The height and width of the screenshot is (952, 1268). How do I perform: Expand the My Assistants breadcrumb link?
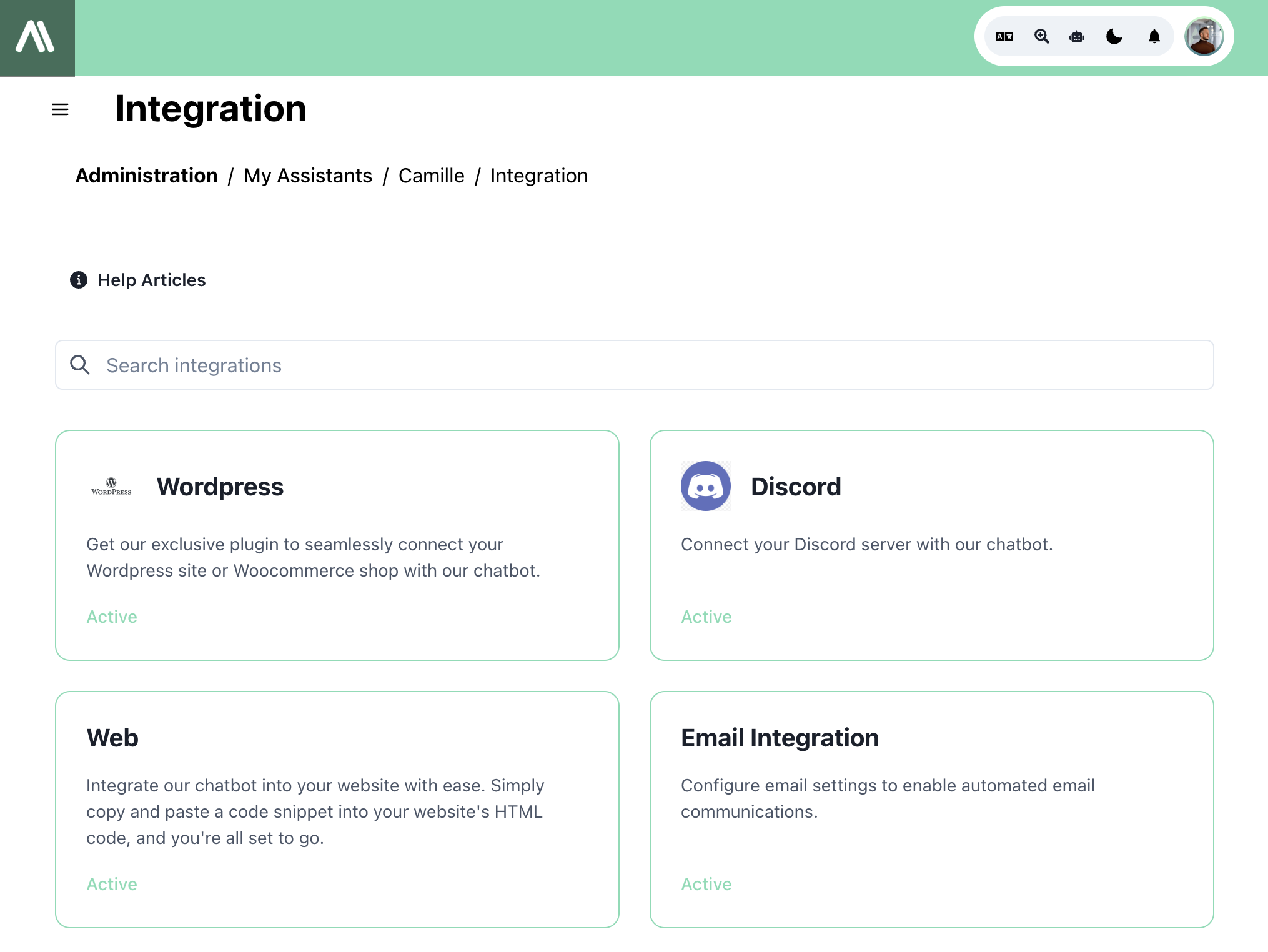coord(307,176)
